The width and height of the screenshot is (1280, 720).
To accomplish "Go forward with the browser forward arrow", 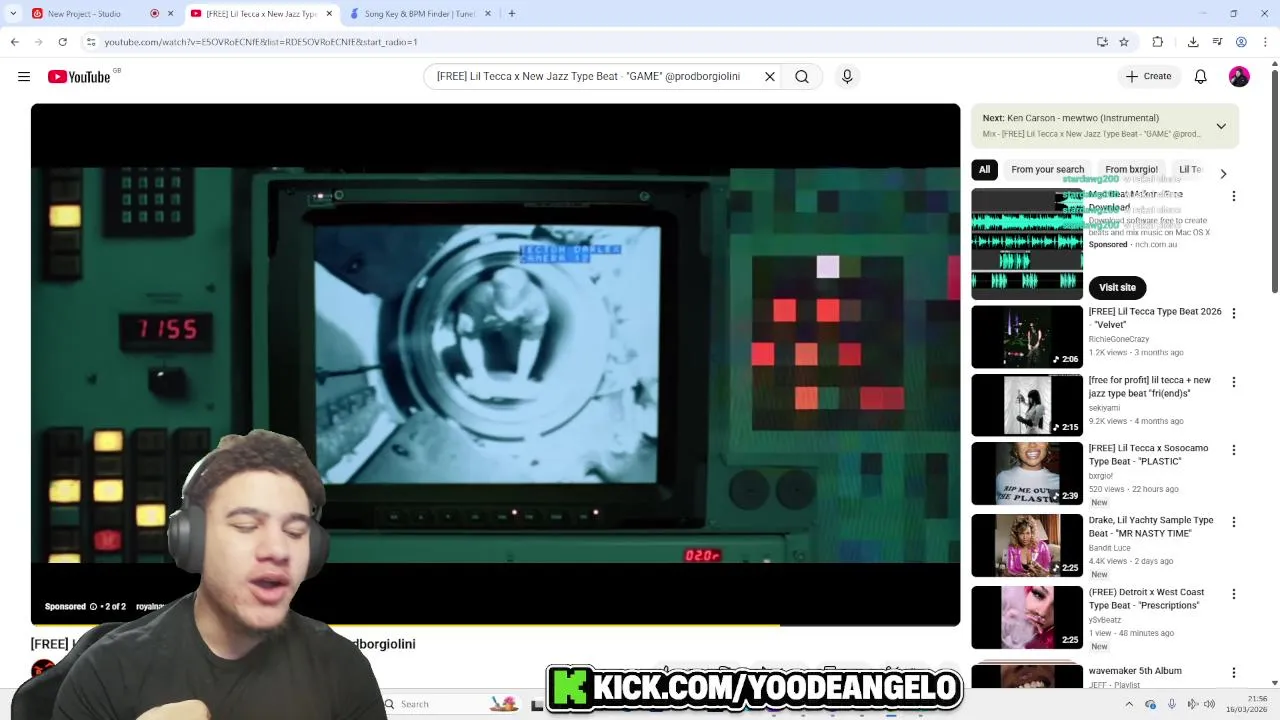I will pyautogui.click(x=38, y=42).
